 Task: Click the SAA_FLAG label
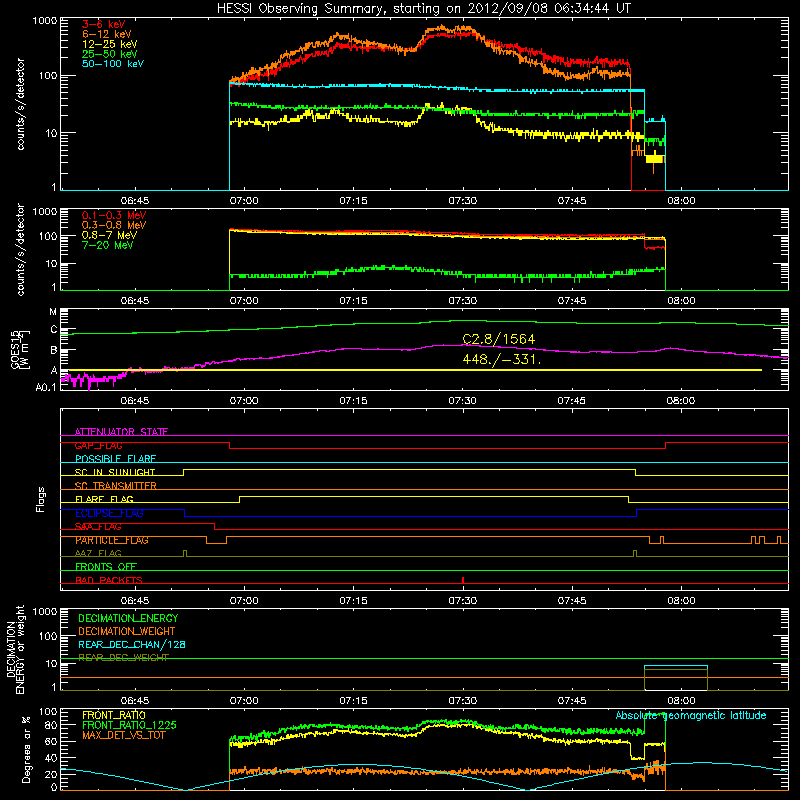click(x=98, y=526)
